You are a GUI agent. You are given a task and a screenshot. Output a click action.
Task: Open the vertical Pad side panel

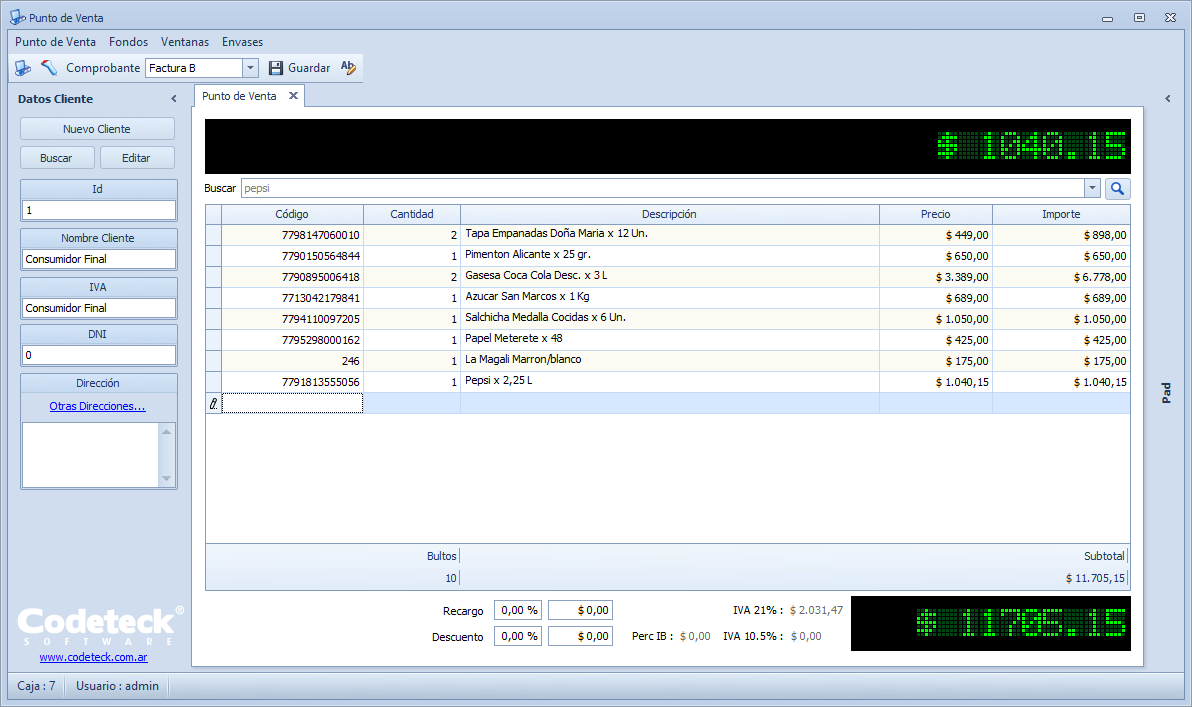[x=1167, y=393]
